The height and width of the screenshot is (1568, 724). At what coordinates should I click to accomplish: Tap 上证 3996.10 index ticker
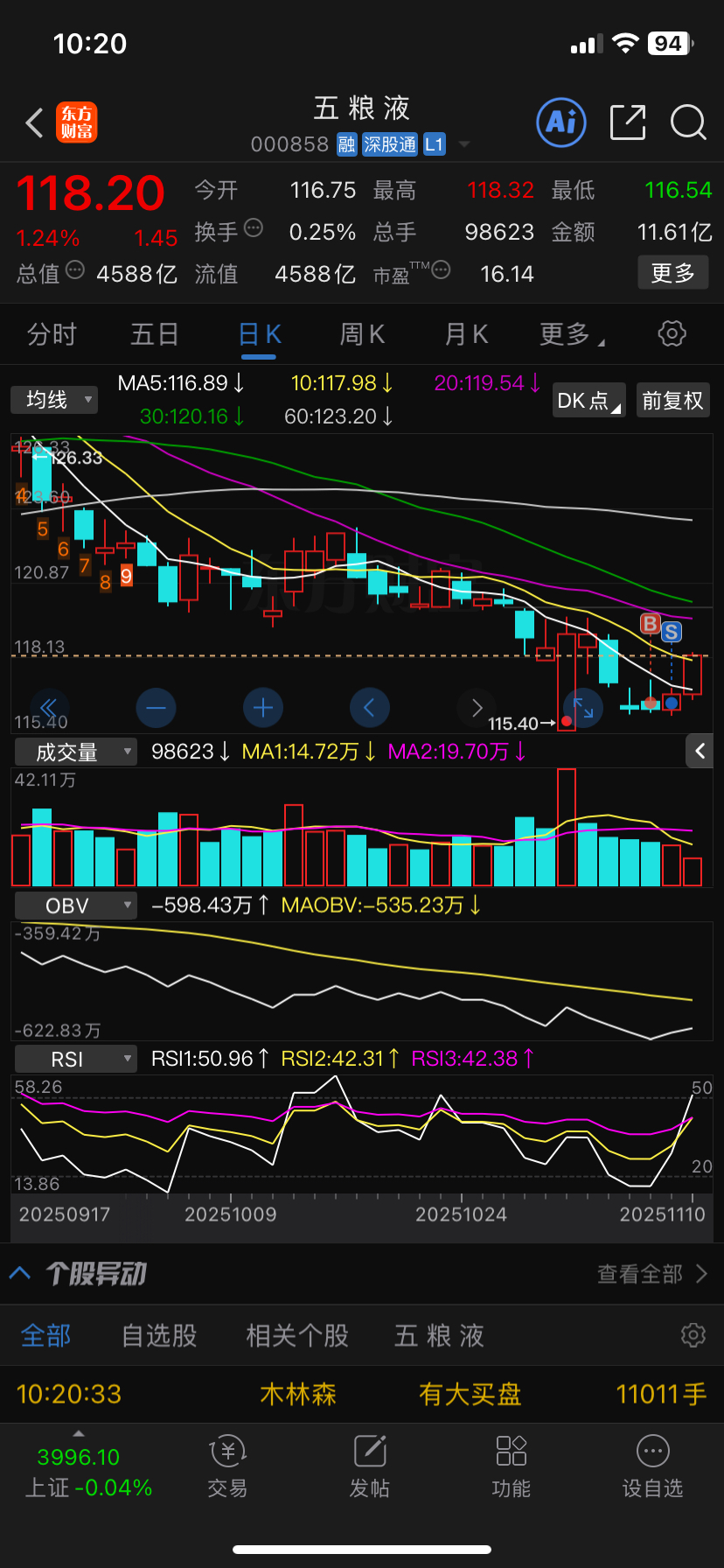click(87, 1472)
